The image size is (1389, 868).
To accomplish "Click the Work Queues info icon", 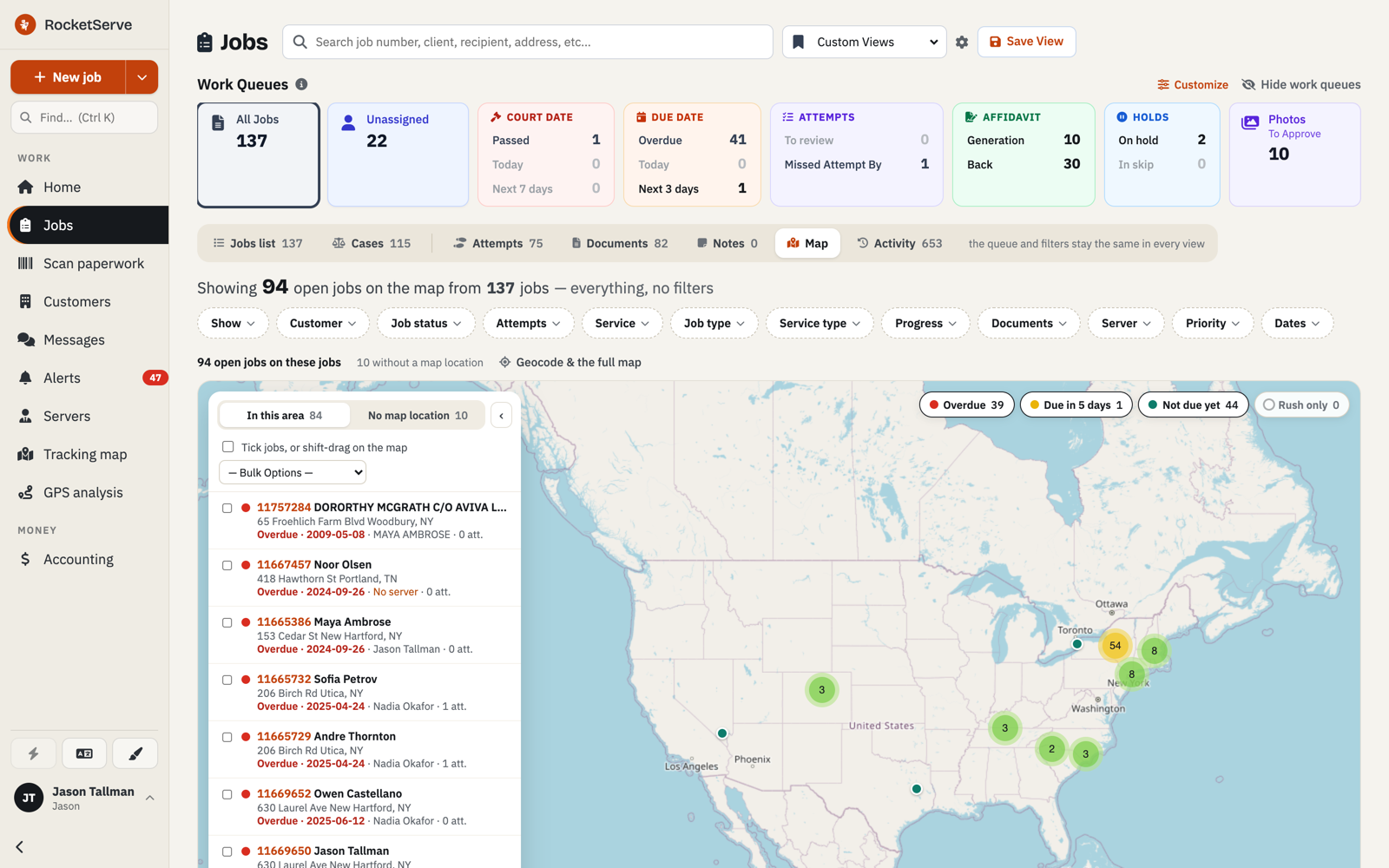I will coord(301,84).
